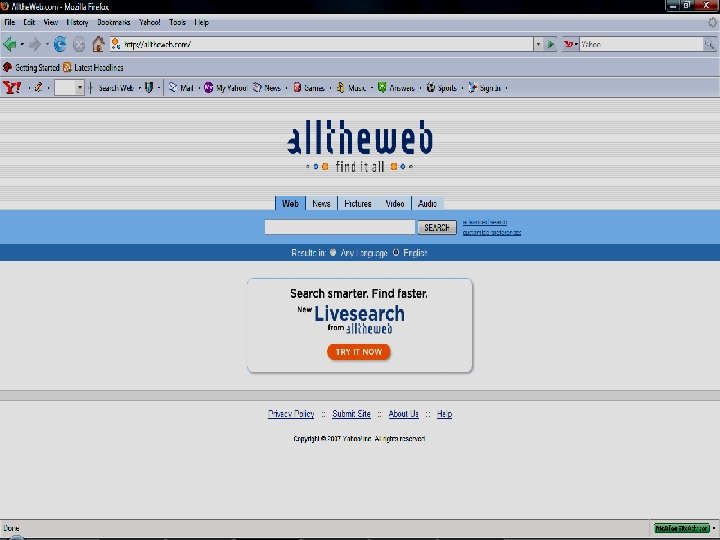Open the Help link in the footer

point(444,414)
